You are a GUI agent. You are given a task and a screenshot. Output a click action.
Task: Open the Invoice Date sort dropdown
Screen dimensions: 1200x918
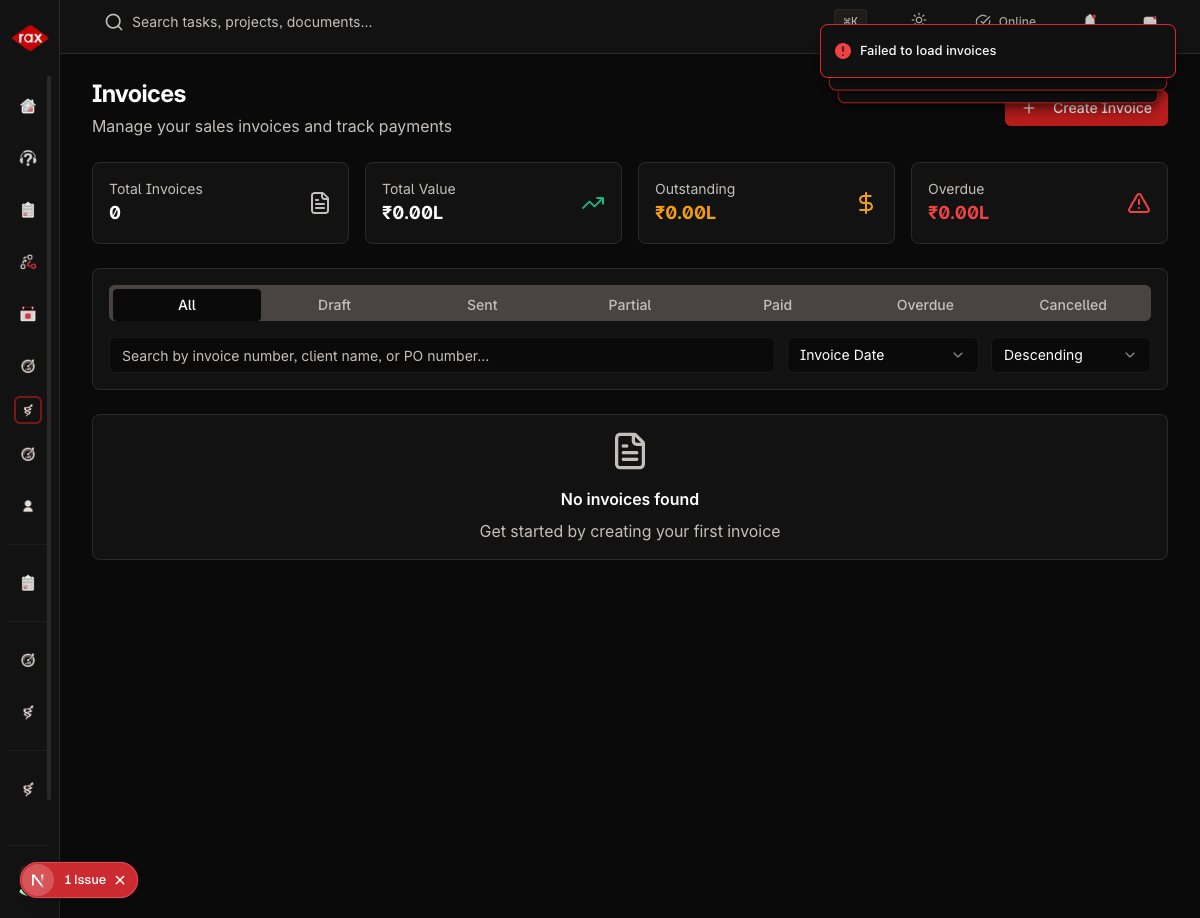[881, 355]
